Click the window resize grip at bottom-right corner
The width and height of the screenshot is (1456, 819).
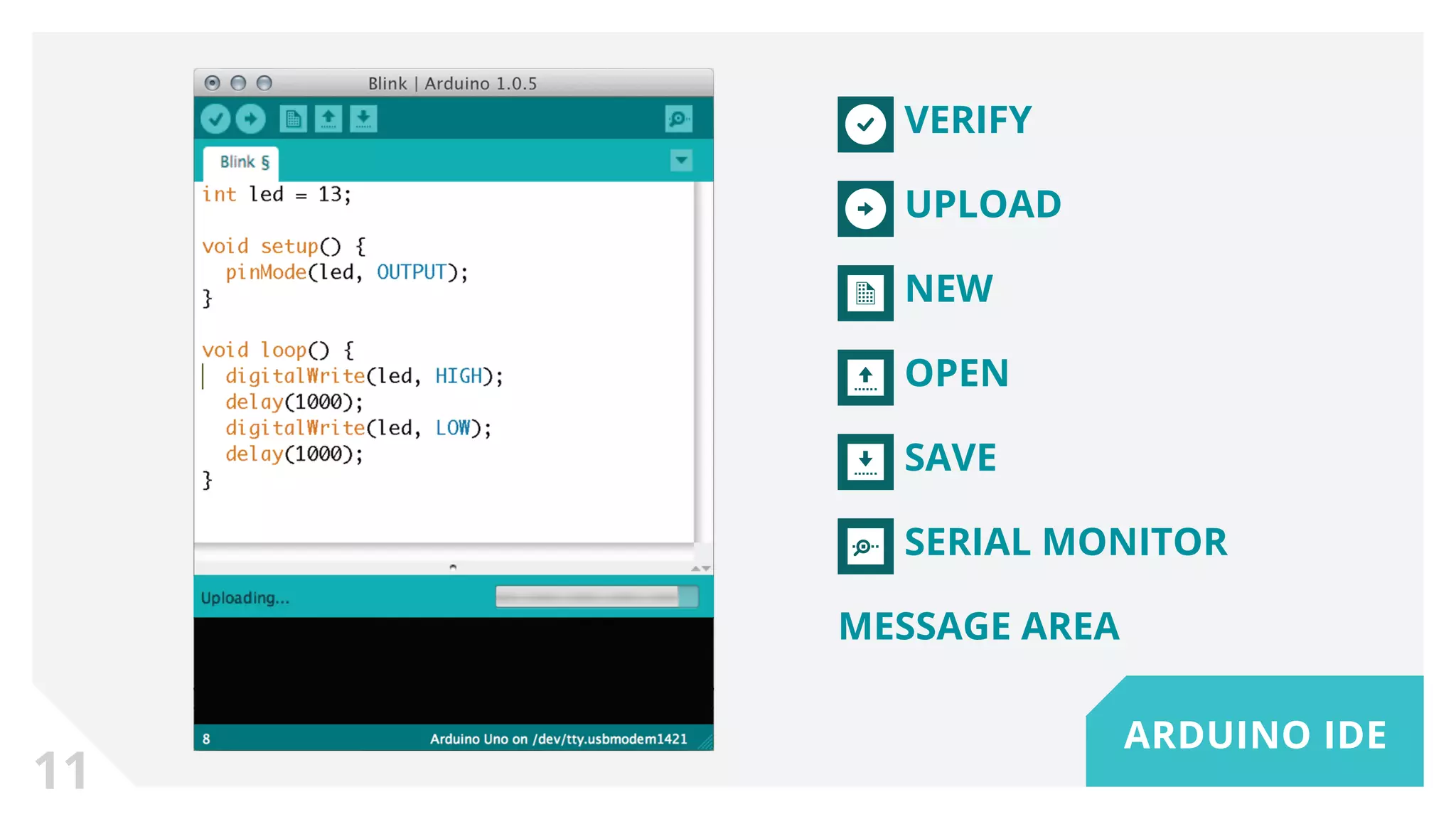click(x=705, y=742)
